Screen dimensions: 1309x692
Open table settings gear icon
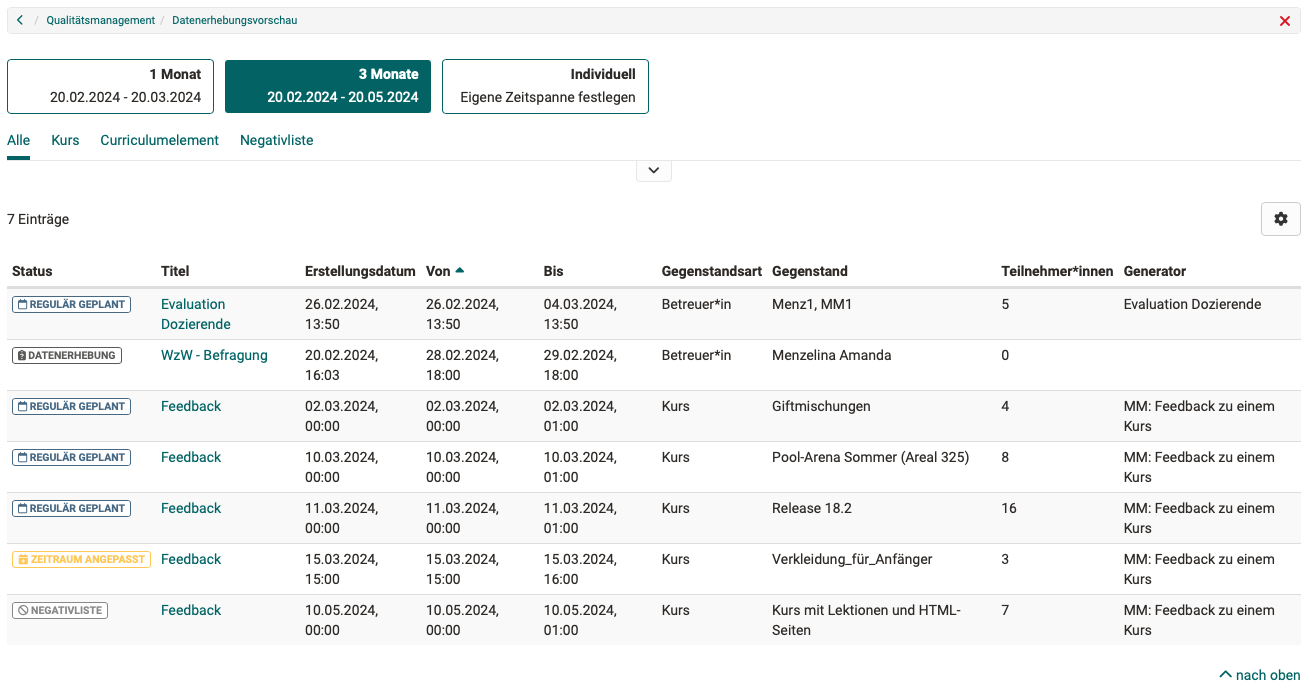coord(1280,219)
